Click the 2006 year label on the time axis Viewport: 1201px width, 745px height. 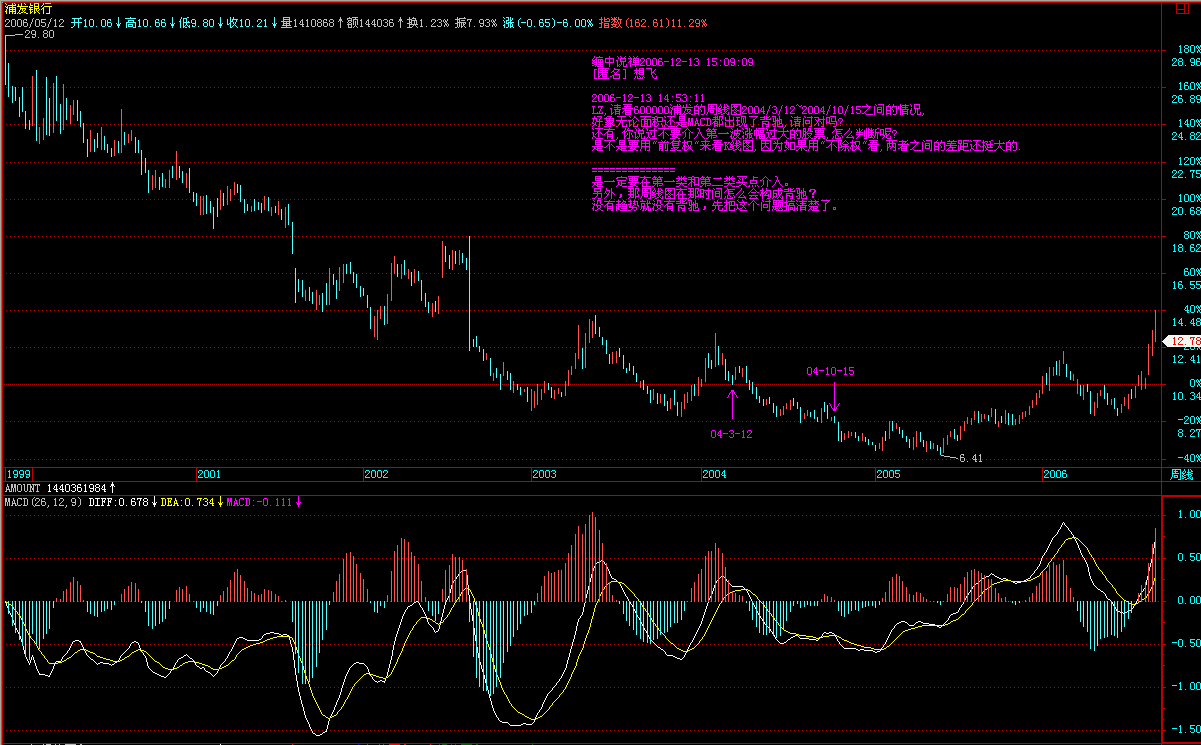[1055, 473]
